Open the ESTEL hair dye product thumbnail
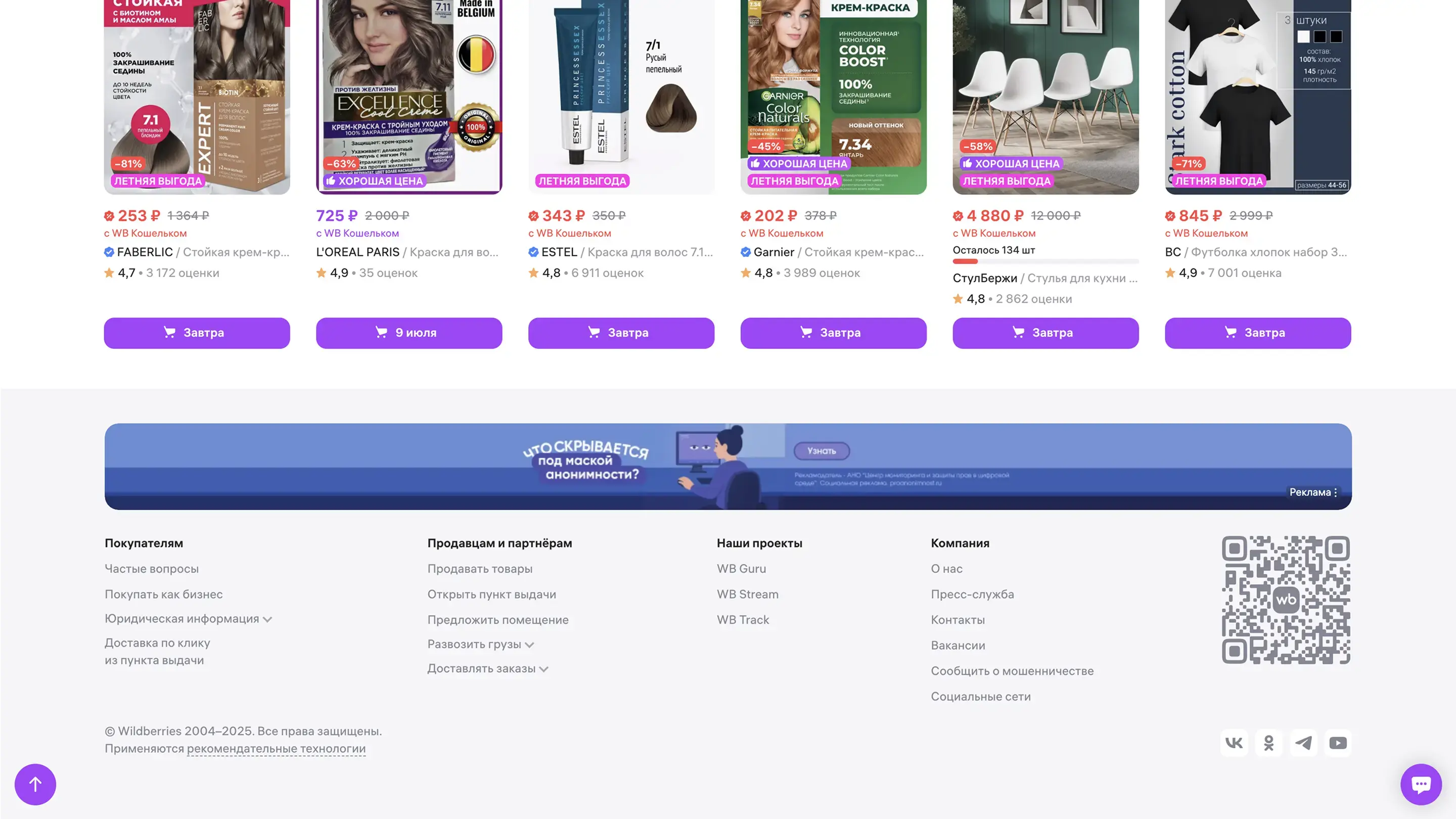This screenshot has width=1456, height=819. [621, 97]
